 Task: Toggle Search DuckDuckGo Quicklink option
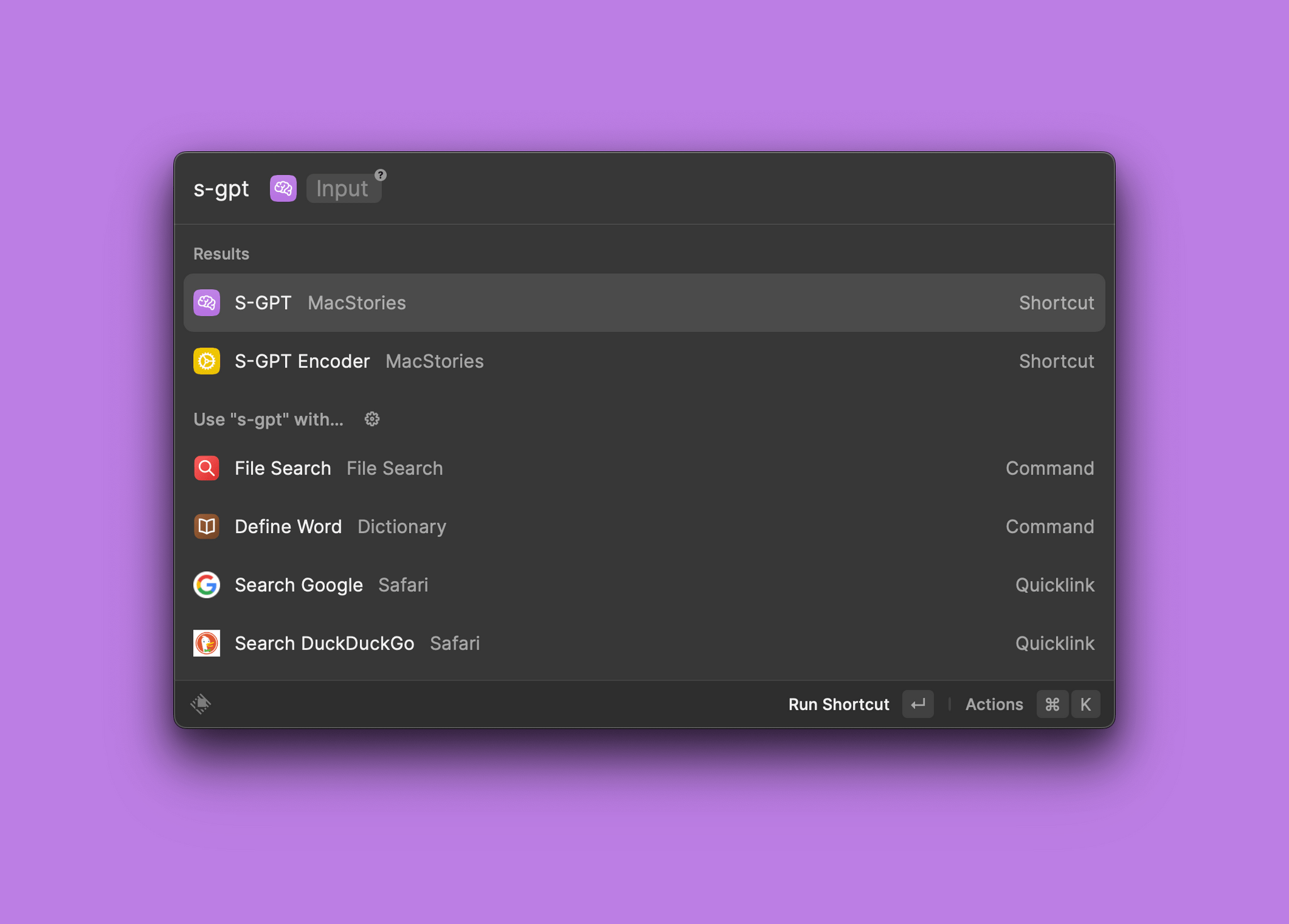(x=644, y=643)
